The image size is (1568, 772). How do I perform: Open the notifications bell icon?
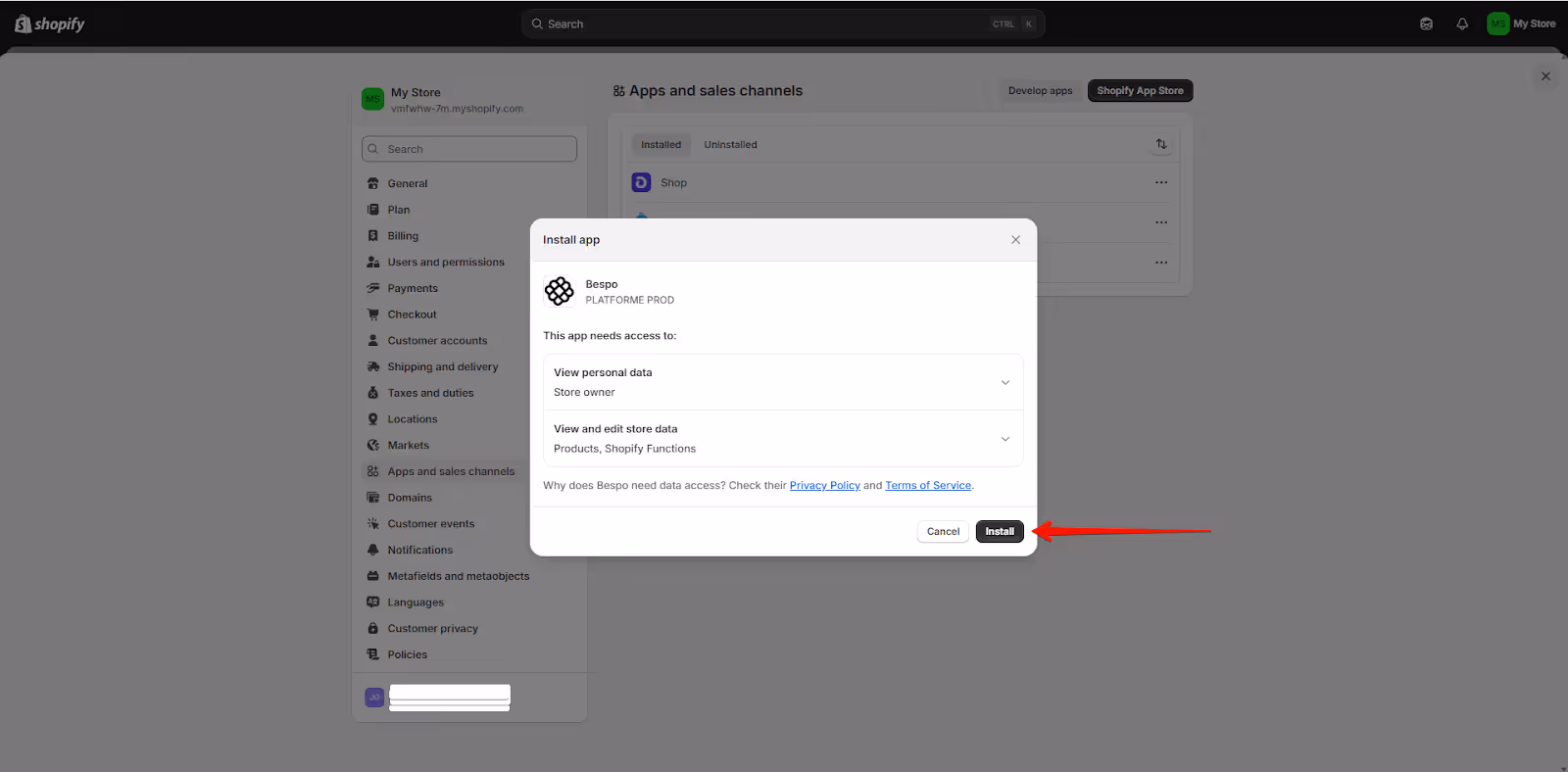(1462, 24)
